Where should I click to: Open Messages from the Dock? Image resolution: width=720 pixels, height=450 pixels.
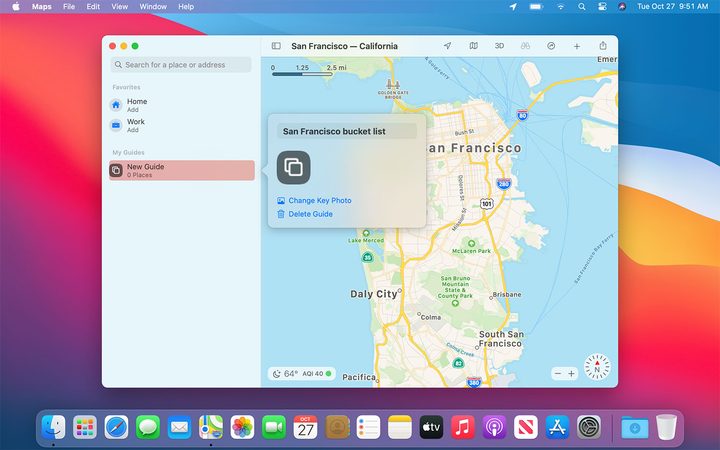(148, 427)
